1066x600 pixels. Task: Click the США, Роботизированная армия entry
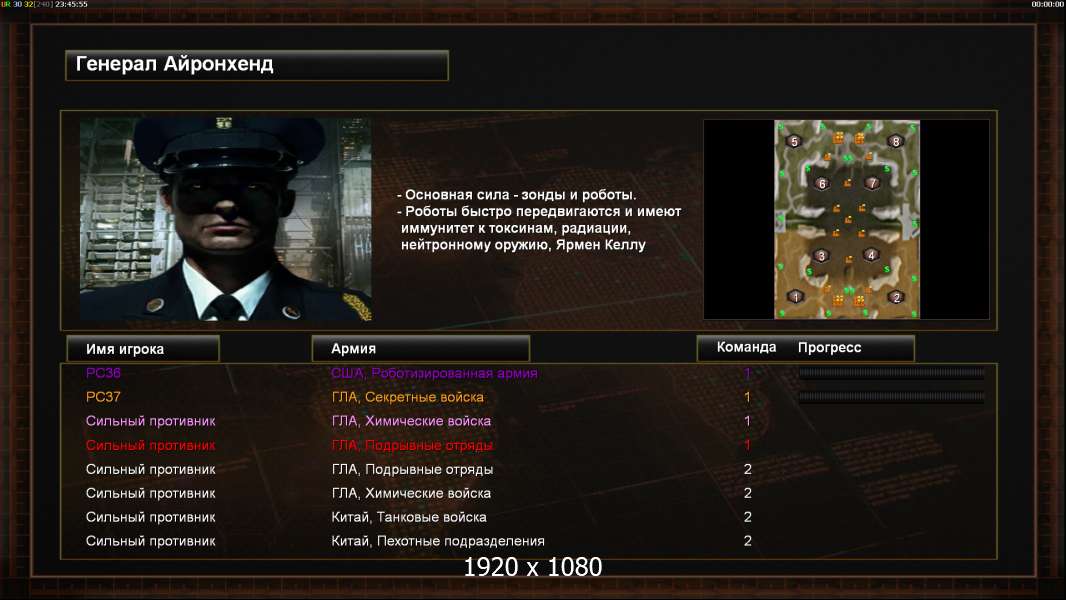[434, 373]
